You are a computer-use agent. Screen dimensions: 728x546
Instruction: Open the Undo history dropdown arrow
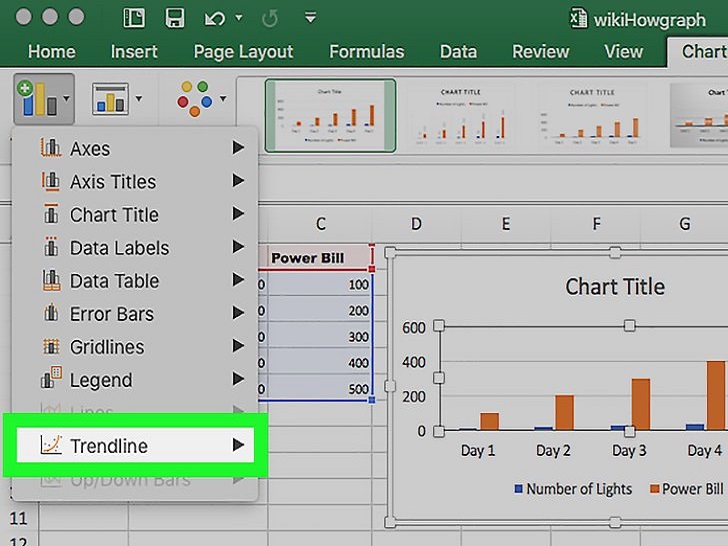coord(239,18)
